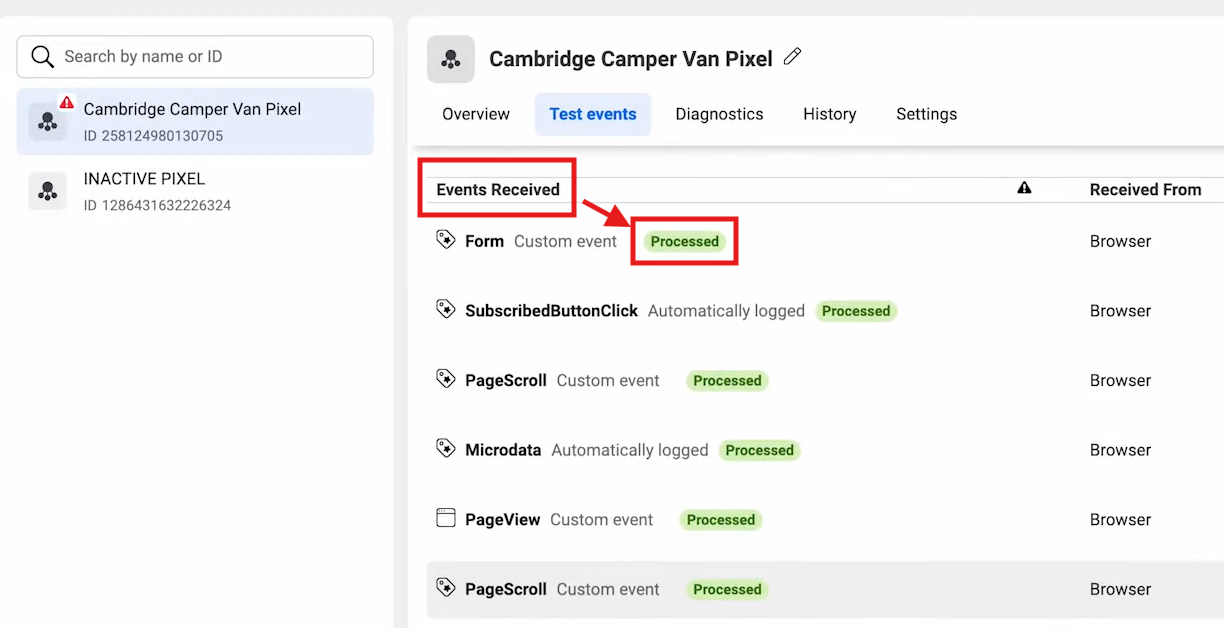Focus the Search by name or ID field
Image resolution: width=1224 pixels, height=628 pixels.
pos(195,57)
